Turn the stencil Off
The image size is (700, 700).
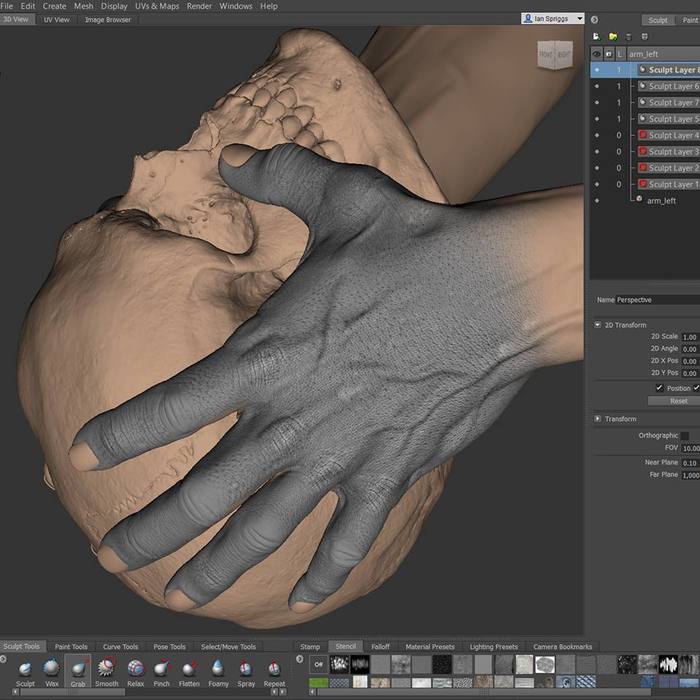tap(318, 664)
